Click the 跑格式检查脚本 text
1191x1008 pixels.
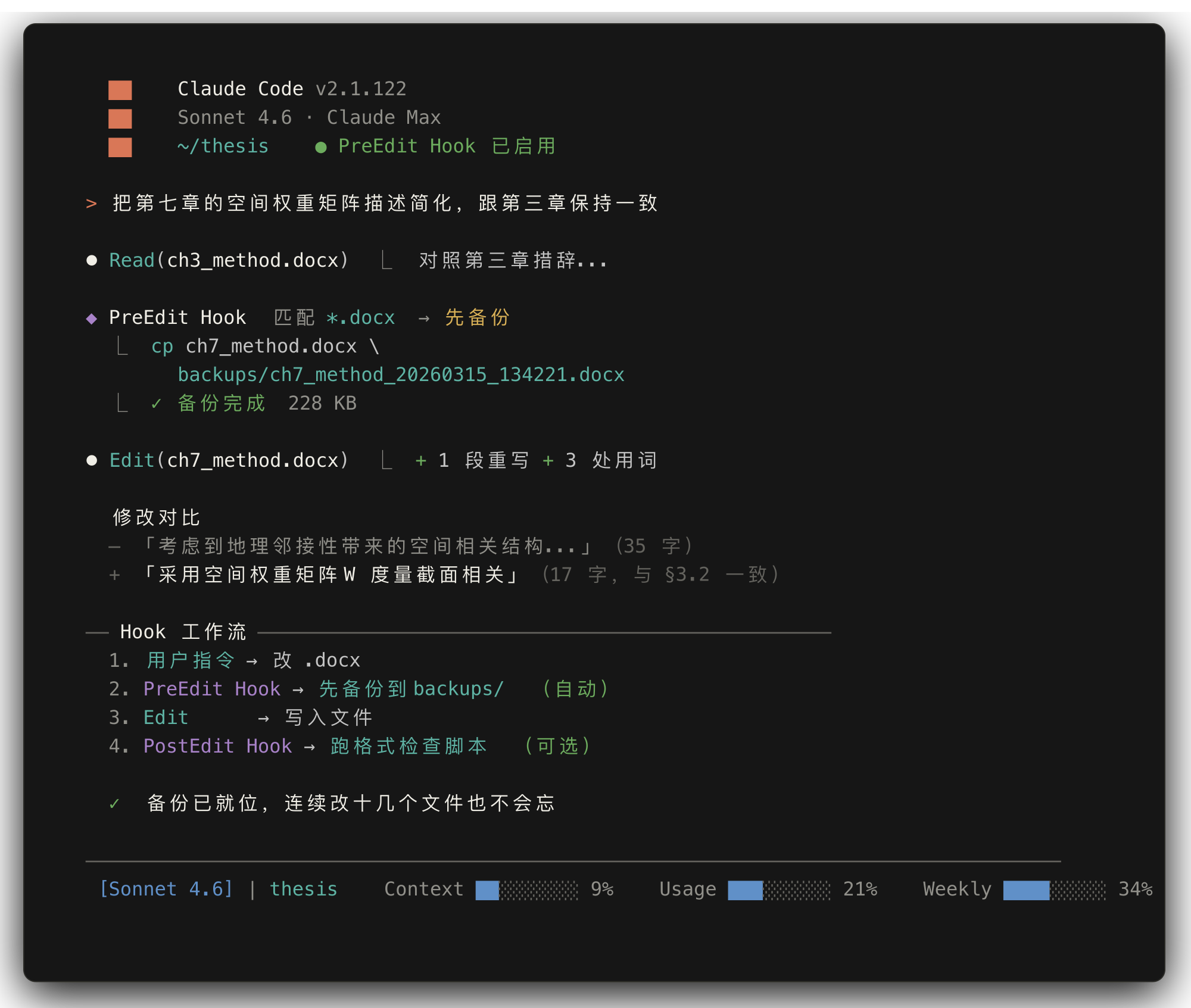409,746
